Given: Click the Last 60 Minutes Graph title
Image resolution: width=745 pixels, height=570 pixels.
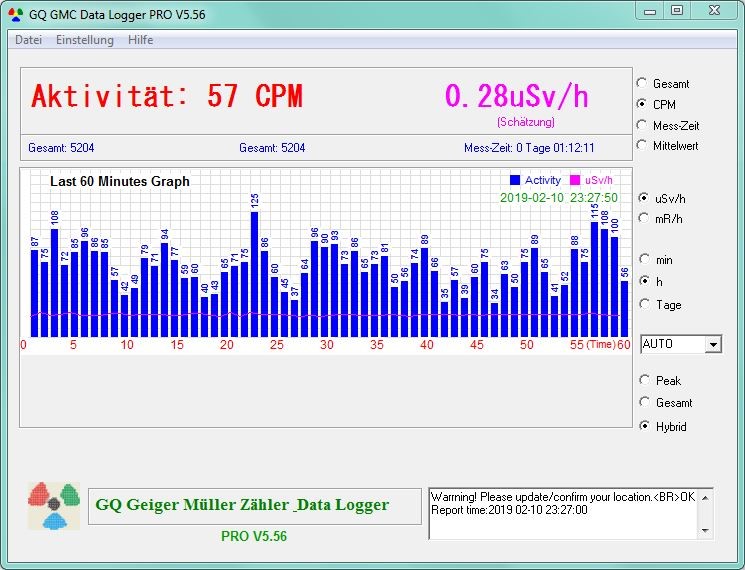Looking at the screenshot, I should 120,181.
